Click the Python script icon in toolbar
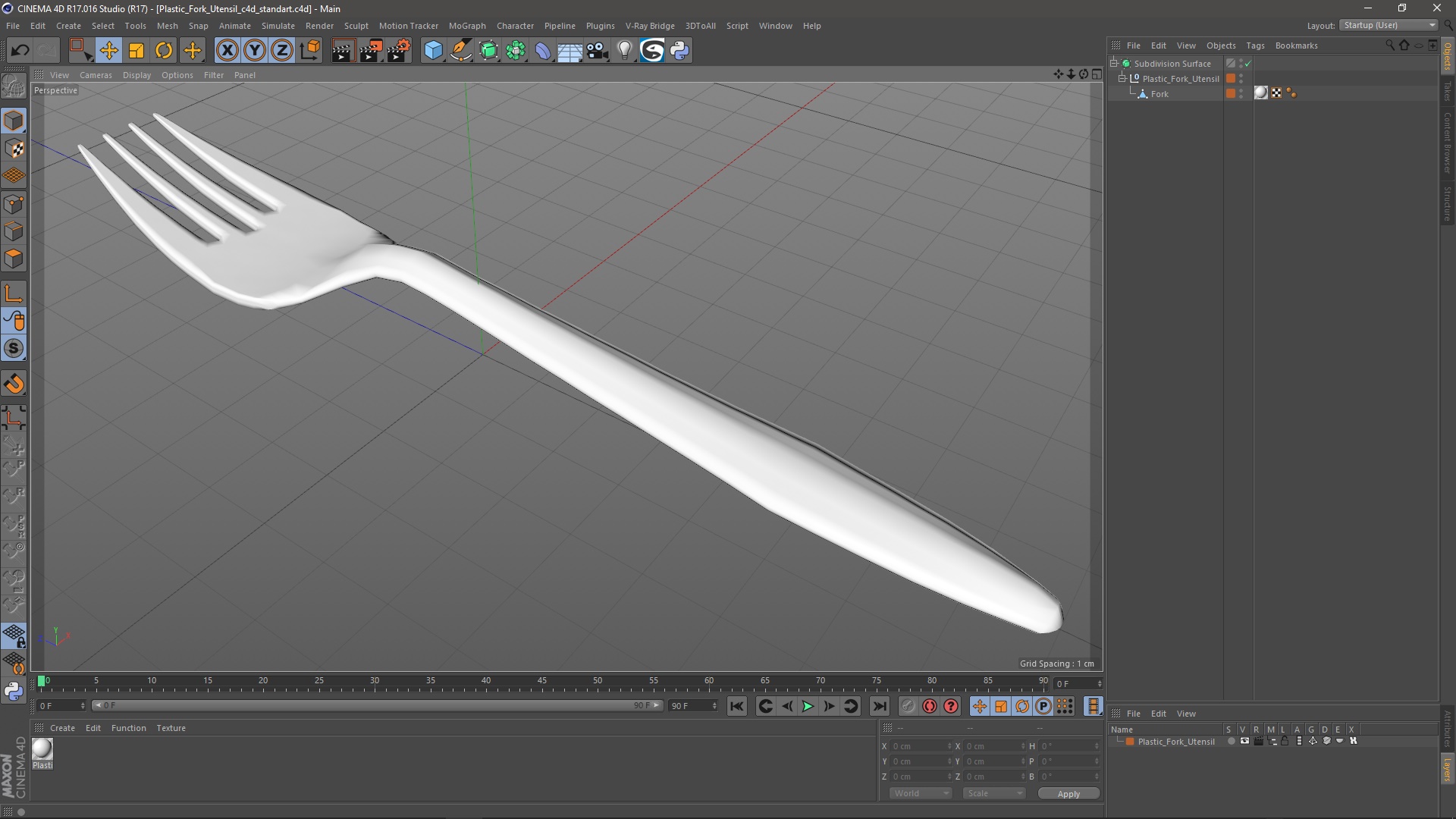The height and width of the screenshot is (819, 1456). tap(679, 51)
